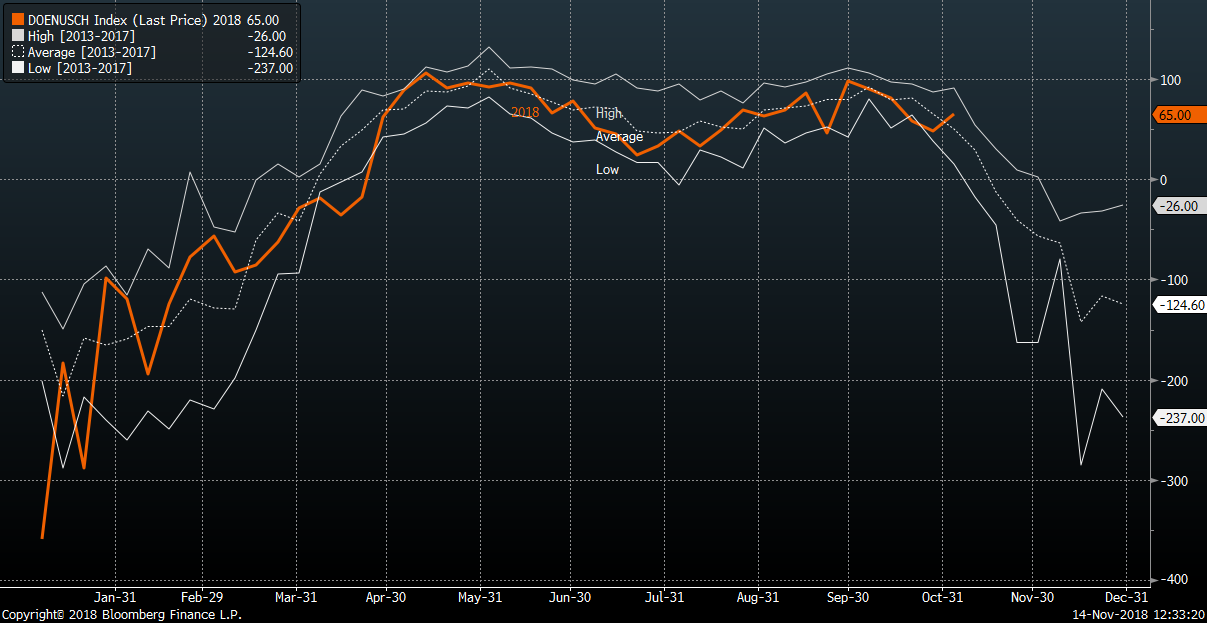Select legend value -237.00 for Low

(269, 68)
